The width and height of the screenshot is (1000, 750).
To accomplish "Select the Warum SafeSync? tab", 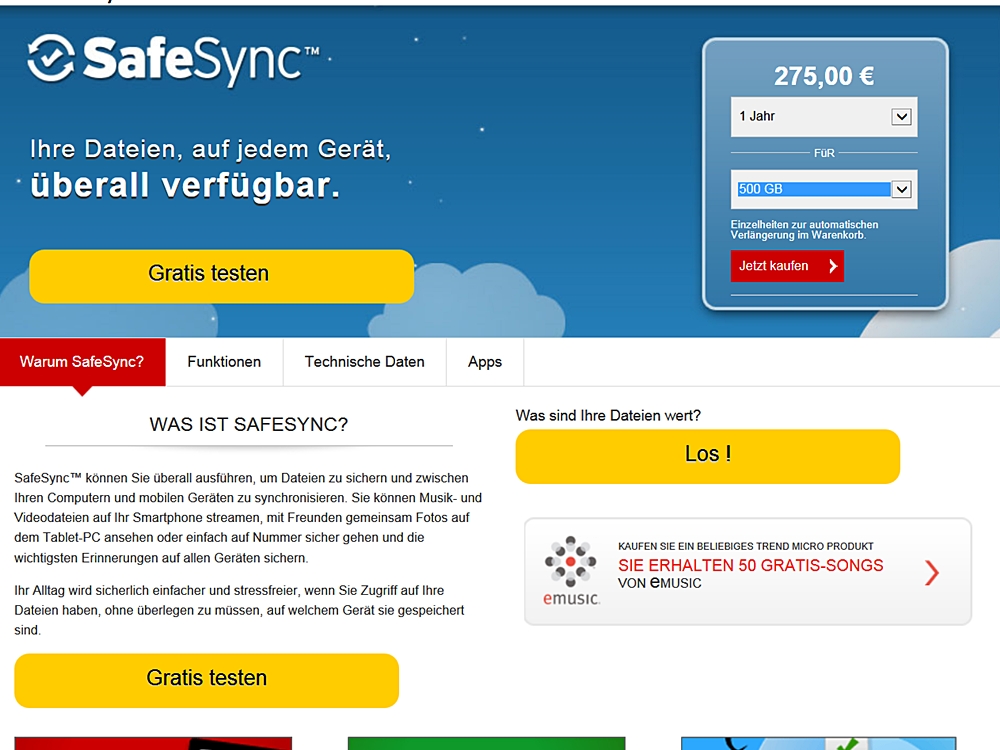I will pos(82,362).
